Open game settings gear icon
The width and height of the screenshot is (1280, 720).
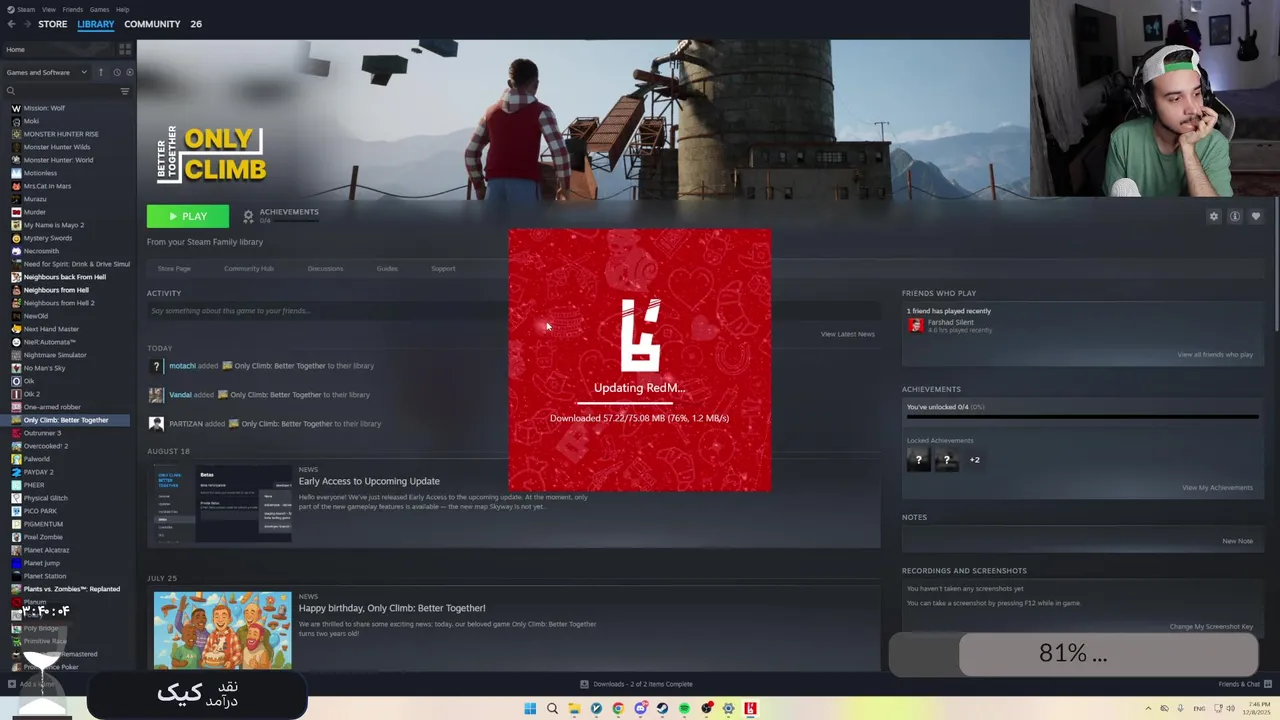[1214, 216]
